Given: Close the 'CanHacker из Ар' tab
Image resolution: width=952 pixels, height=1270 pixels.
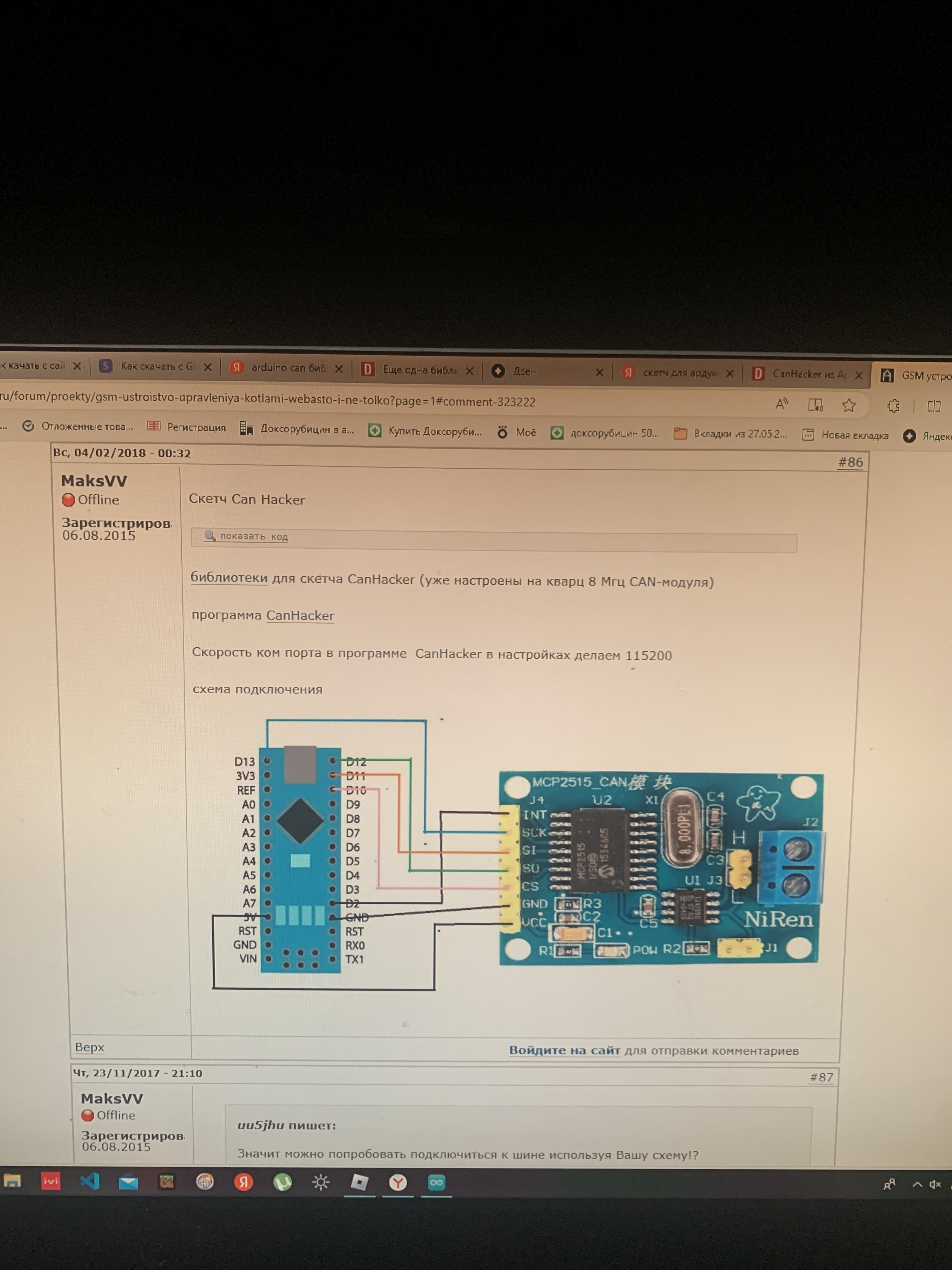Looking at the screenshot, I should [859, 375].
